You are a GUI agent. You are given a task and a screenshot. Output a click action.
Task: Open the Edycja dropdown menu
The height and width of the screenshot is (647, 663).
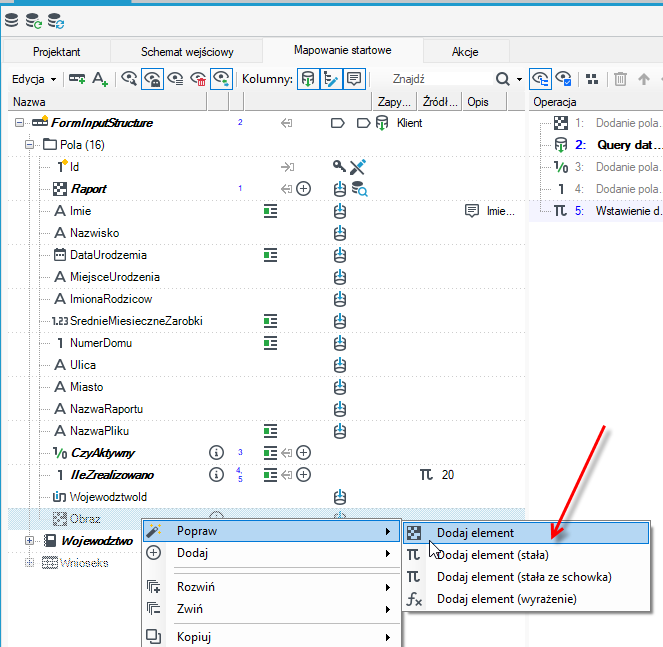34,79
